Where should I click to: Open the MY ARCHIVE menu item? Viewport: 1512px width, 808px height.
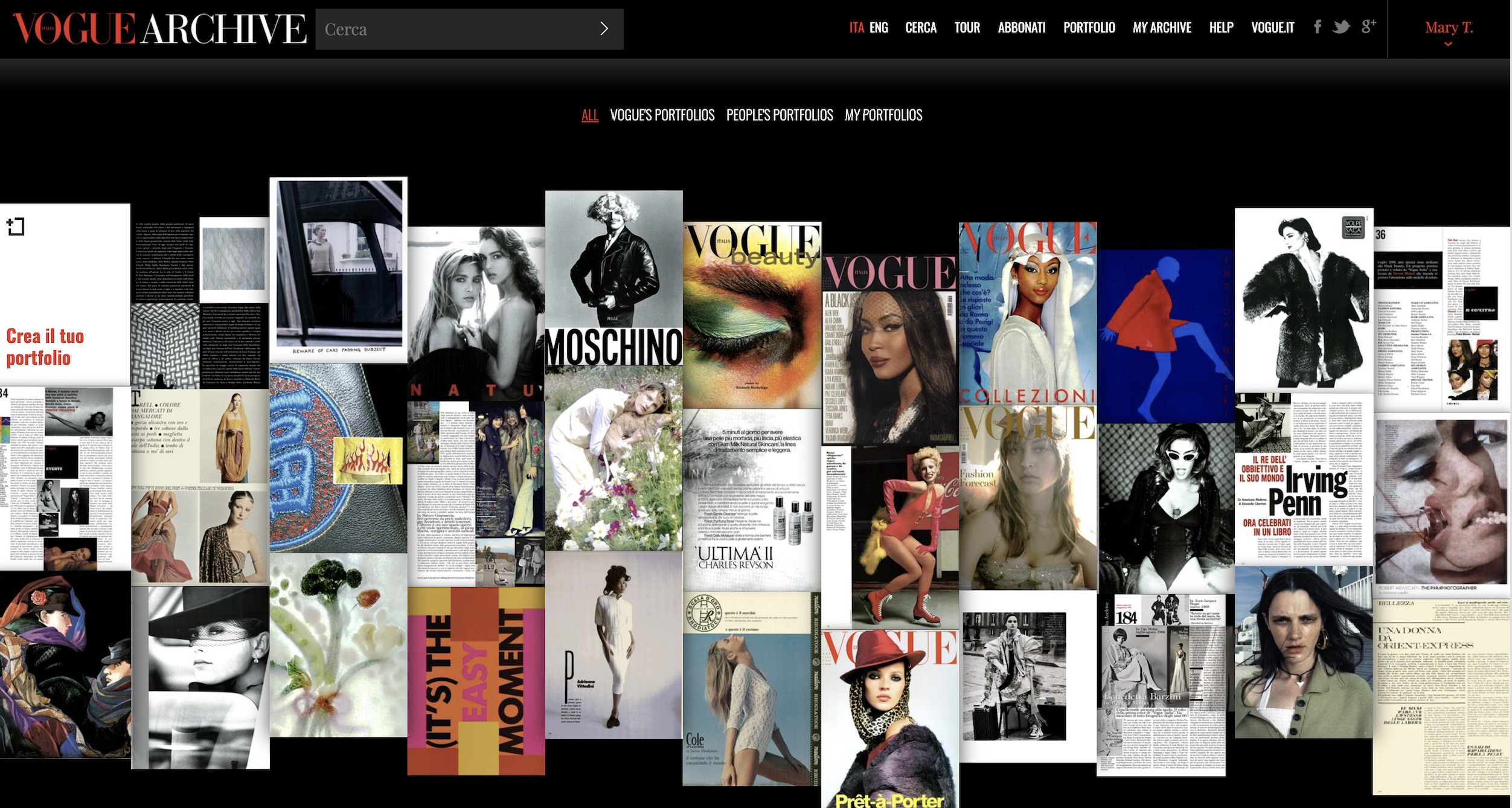(1162, 27)
